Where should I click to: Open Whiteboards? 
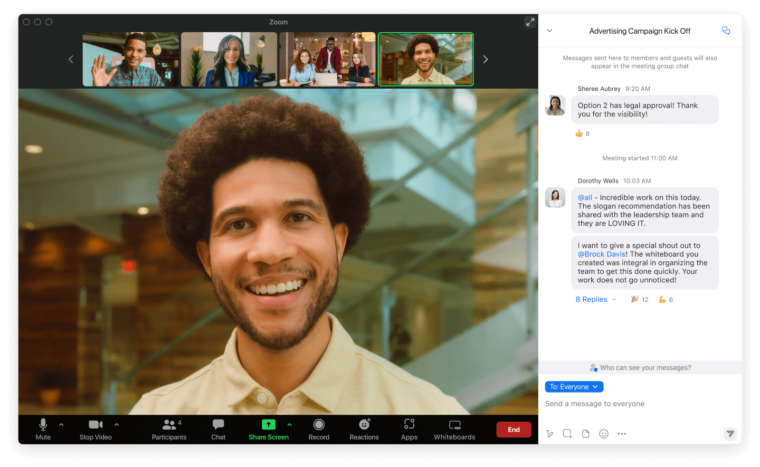click(454, 428)
